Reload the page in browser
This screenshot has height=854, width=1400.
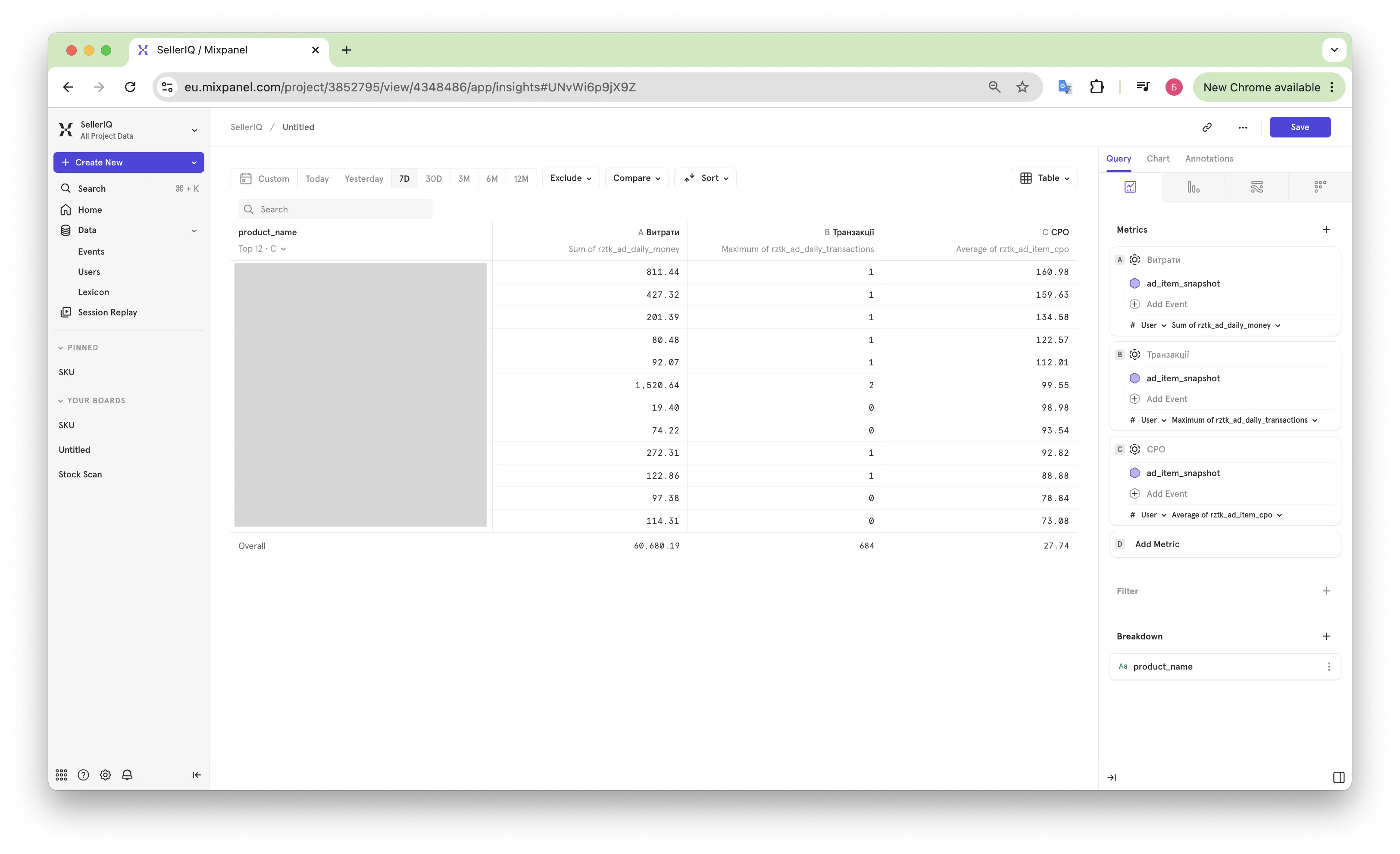click(x=130, y=87)
